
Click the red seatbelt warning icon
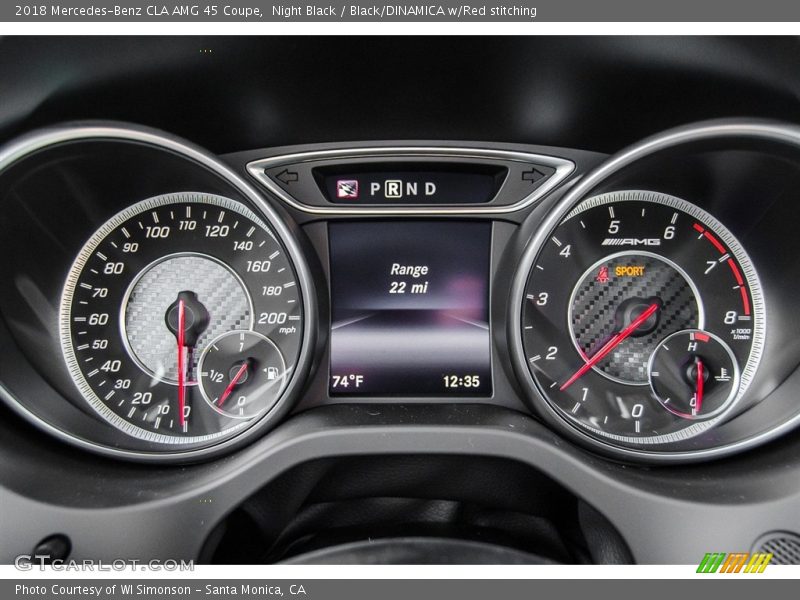[603, 271]
